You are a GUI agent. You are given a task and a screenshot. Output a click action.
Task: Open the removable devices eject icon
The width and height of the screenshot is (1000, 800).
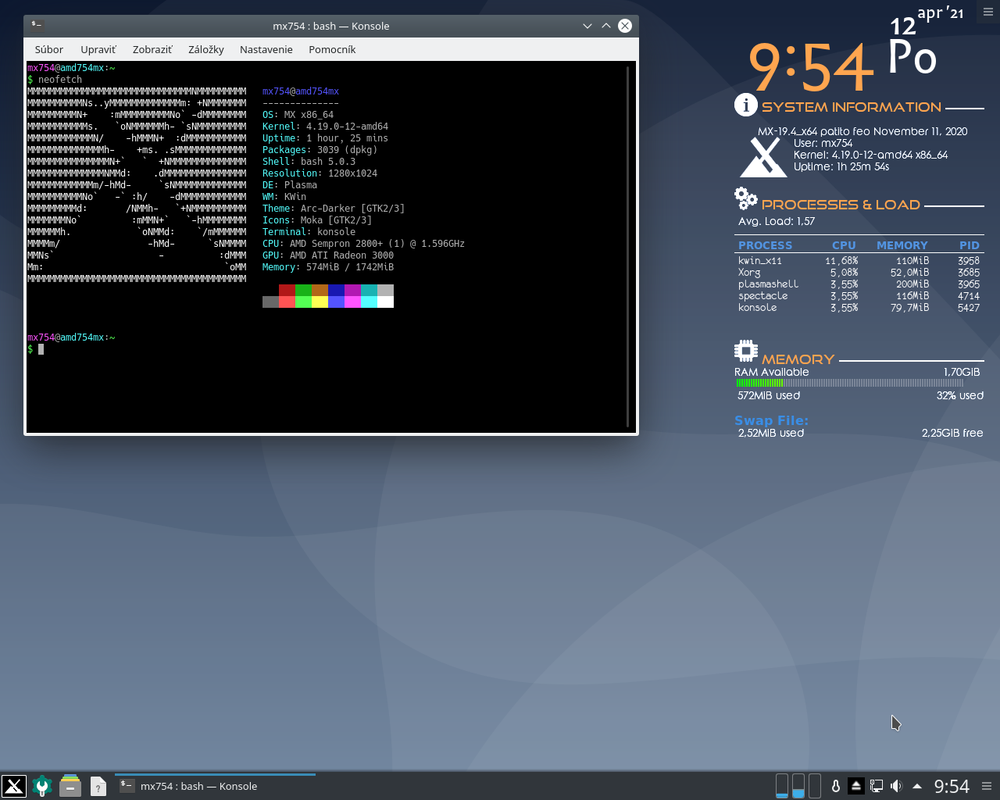click(x=856, y=786)
